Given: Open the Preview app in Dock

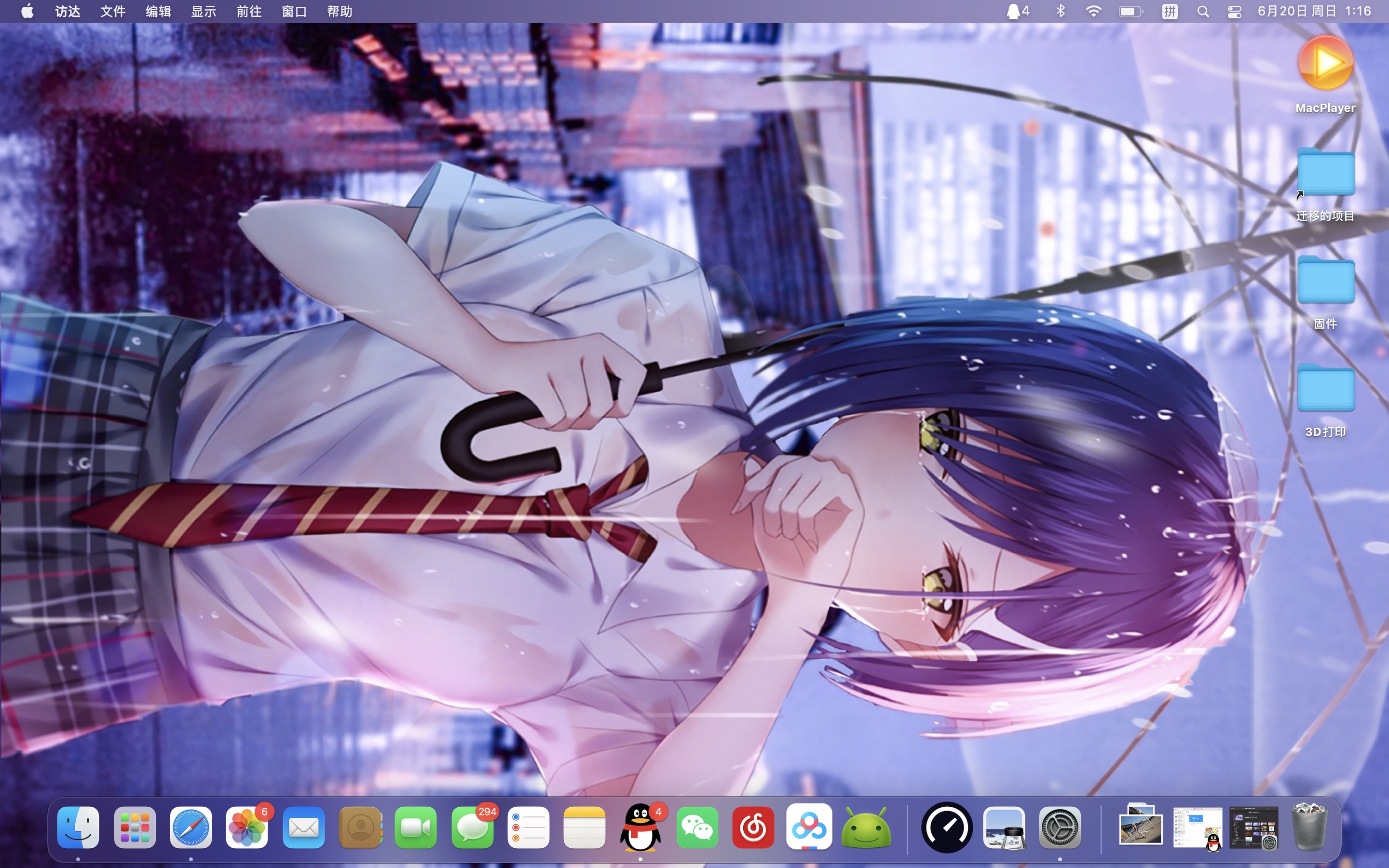Looking at the screenshot, I should tap(1004, 827).
